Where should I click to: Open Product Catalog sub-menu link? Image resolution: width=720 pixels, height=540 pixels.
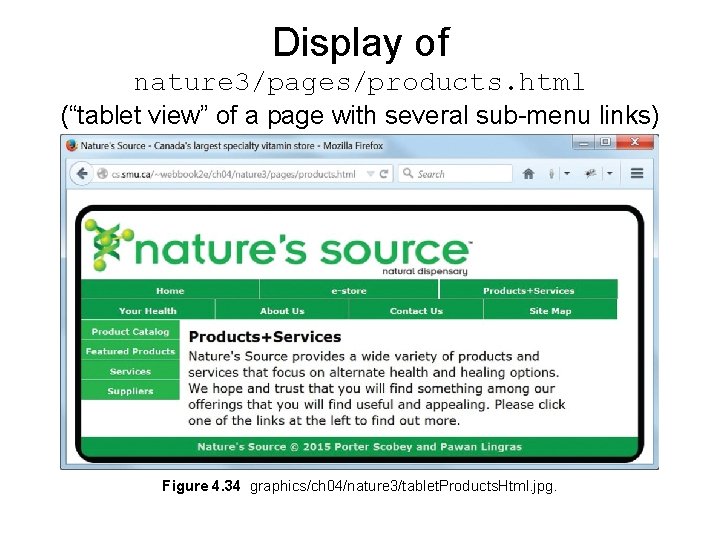coord(130,331)
